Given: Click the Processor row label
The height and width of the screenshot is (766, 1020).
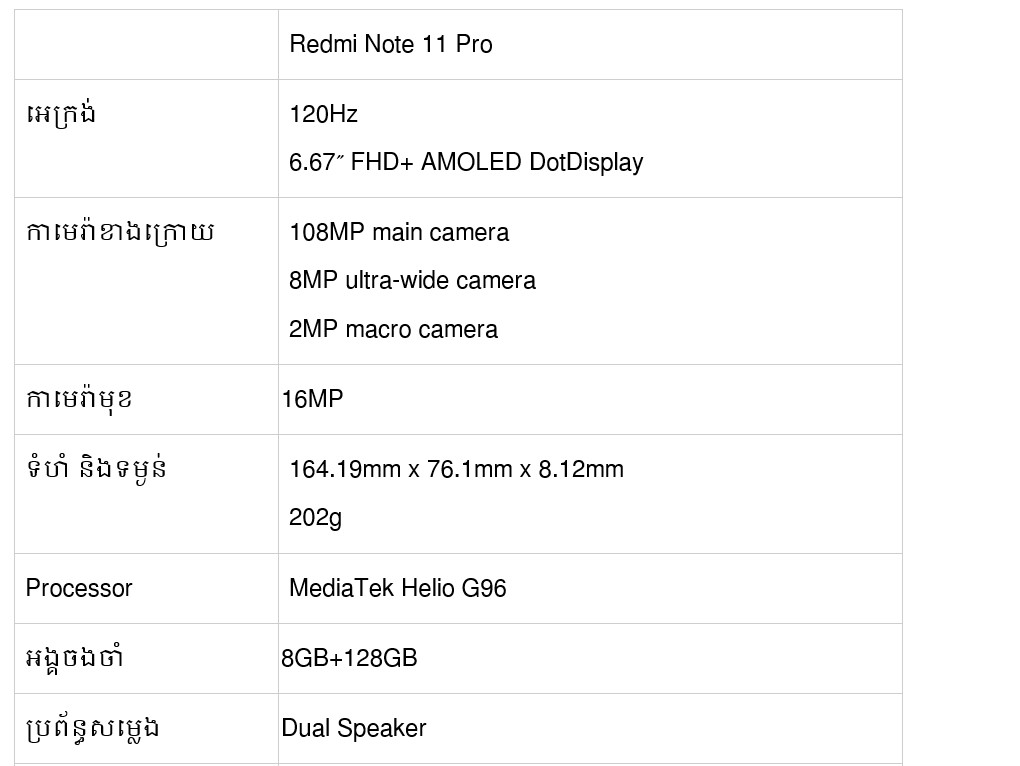Looking at the screenshot, I should click(x=79, y=588).
